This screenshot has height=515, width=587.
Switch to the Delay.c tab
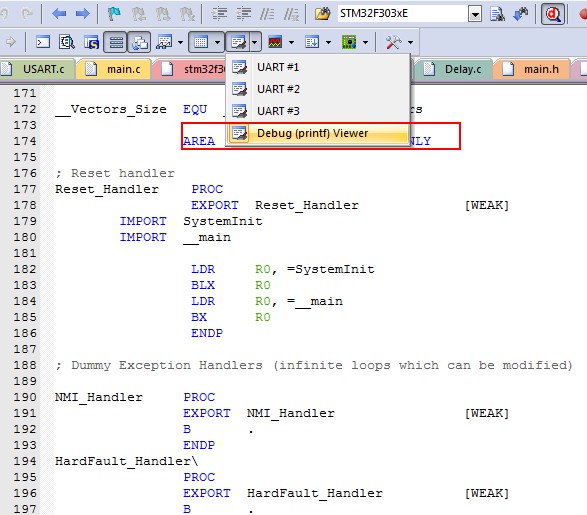point(452,69)
